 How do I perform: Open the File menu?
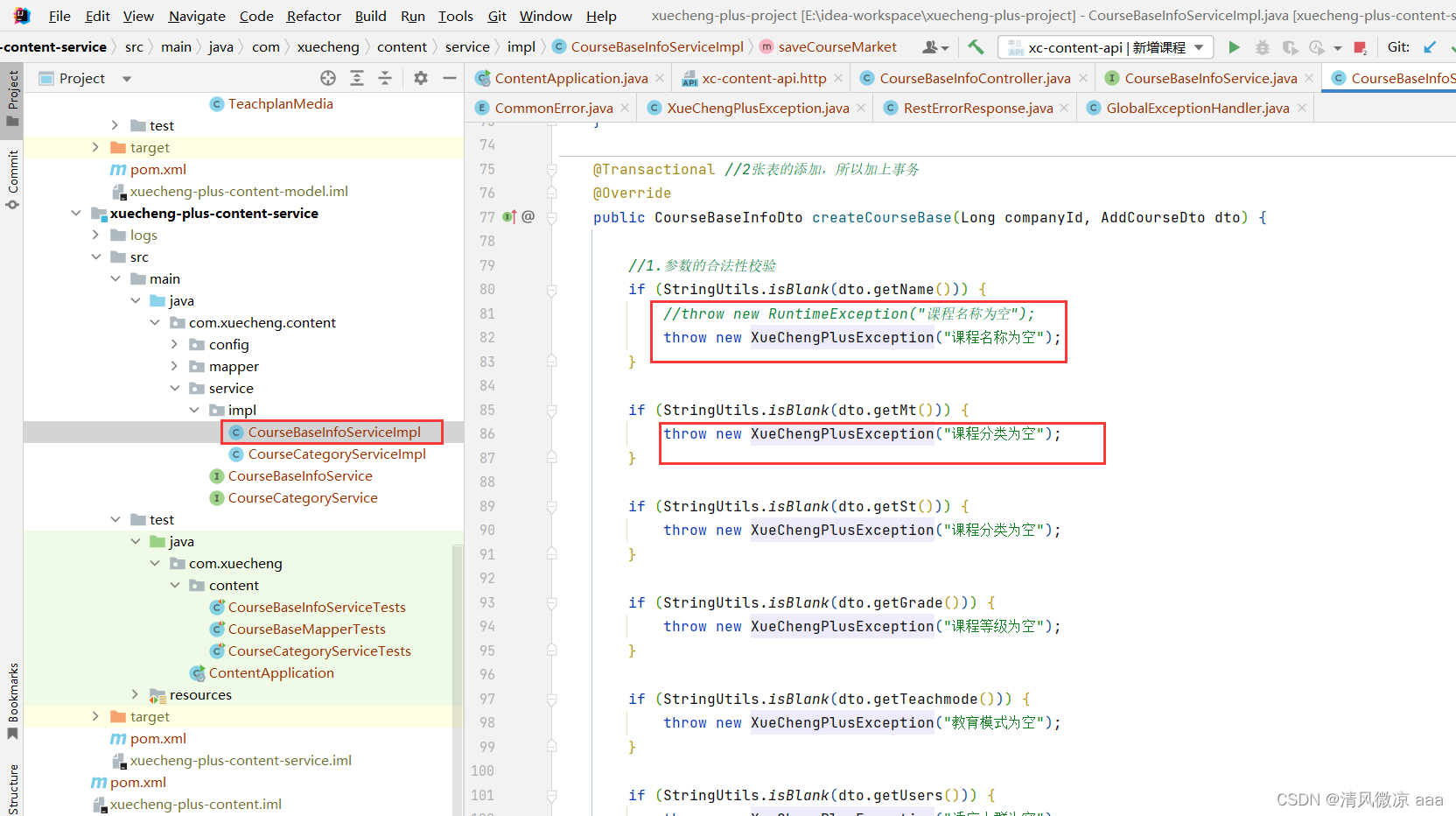coord(59,16)
